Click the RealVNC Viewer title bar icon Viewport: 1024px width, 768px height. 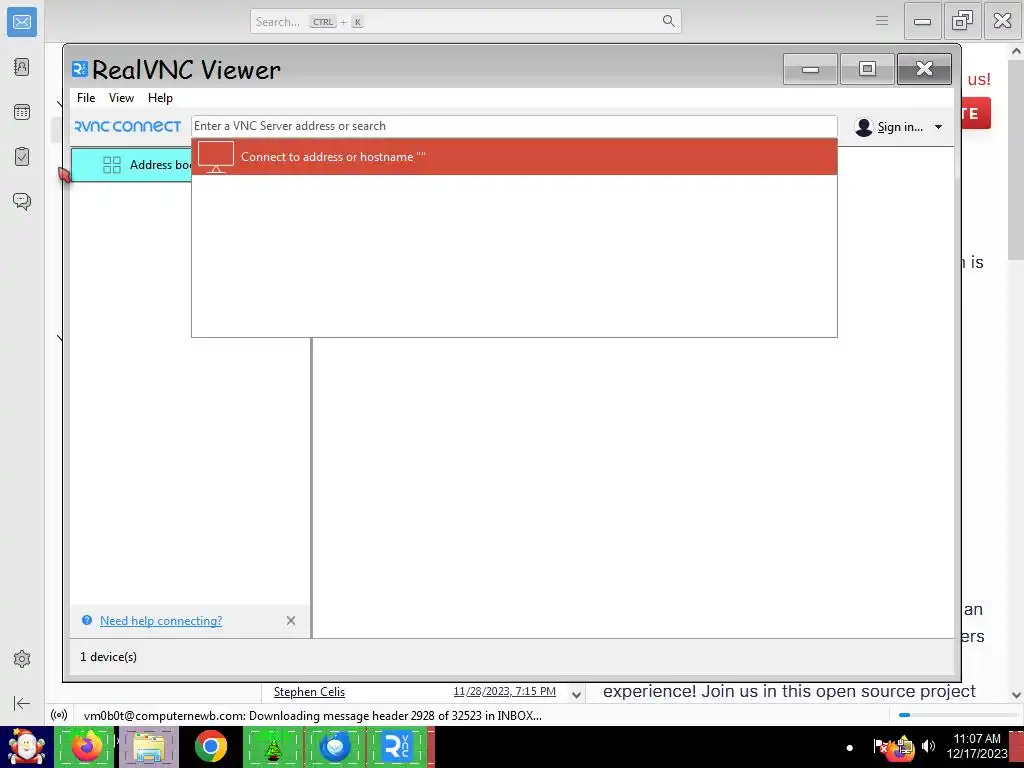pos(80,69)
